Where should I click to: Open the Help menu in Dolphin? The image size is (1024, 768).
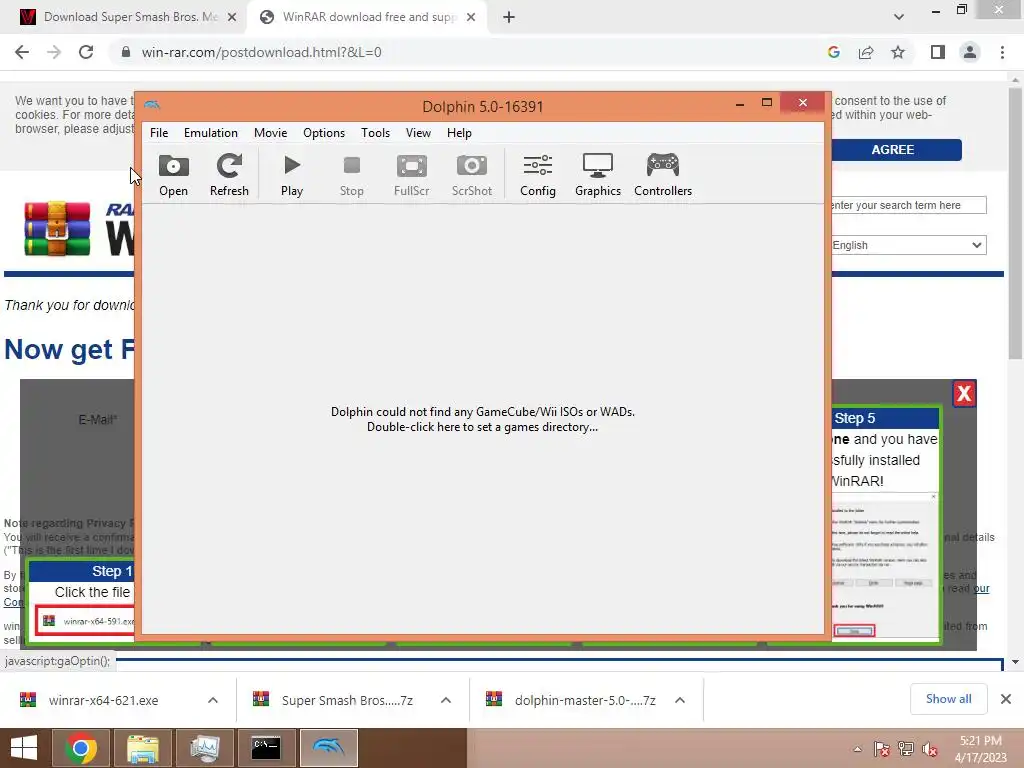(459, 133)
